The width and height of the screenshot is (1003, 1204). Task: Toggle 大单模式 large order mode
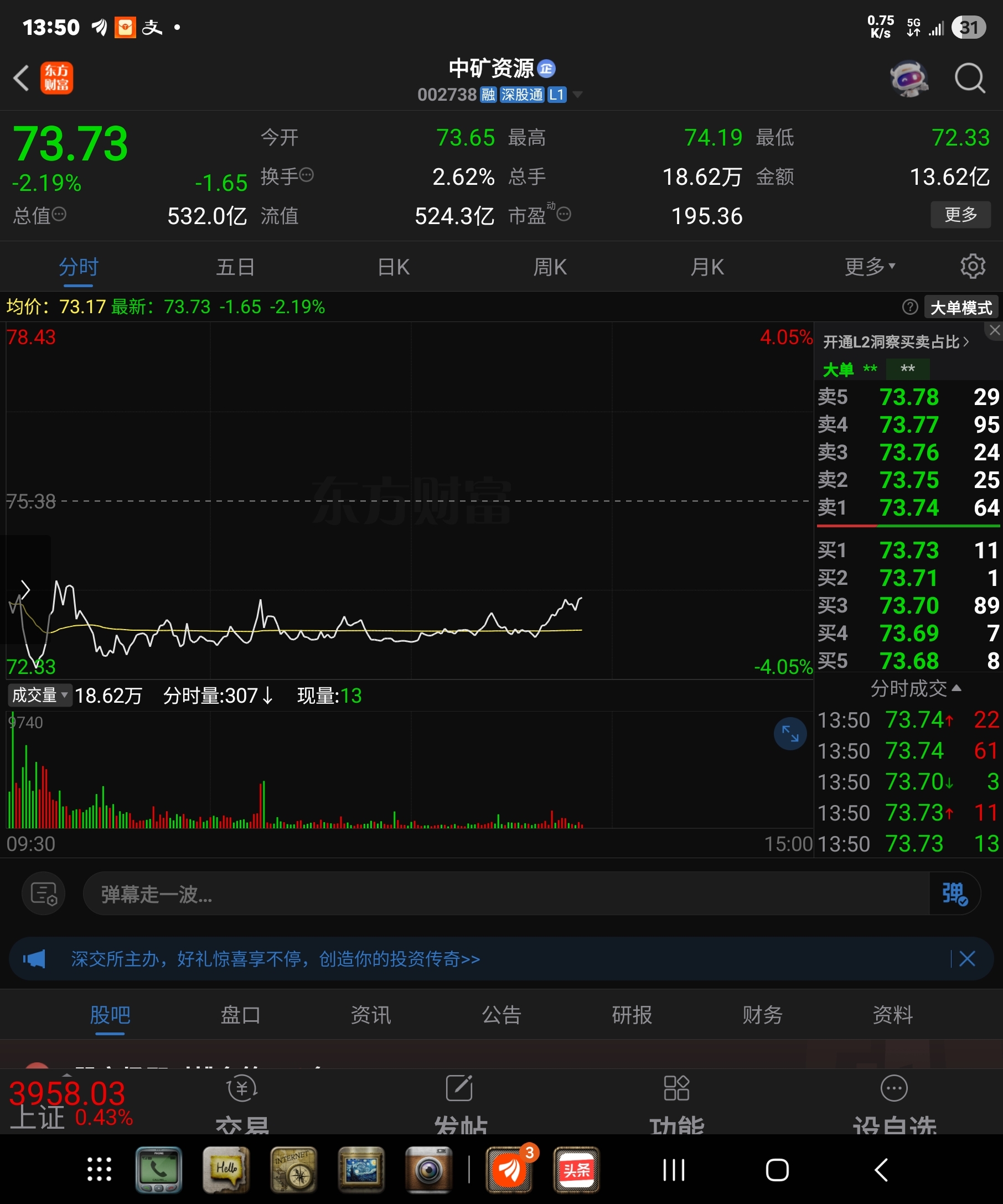click(961, 307)
